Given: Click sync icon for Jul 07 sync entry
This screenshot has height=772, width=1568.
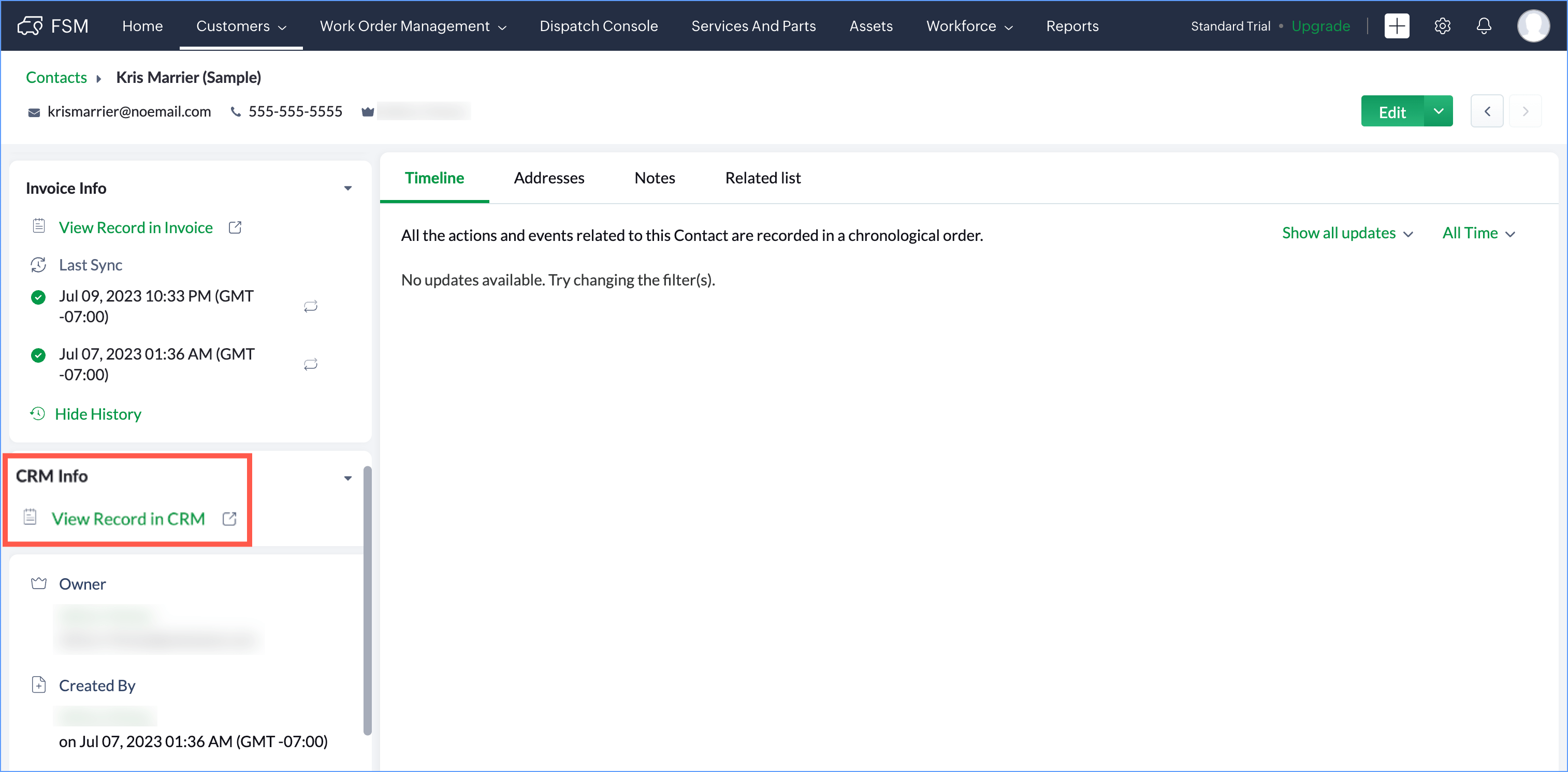Looking at the screenshot, I should coord(310,365).
